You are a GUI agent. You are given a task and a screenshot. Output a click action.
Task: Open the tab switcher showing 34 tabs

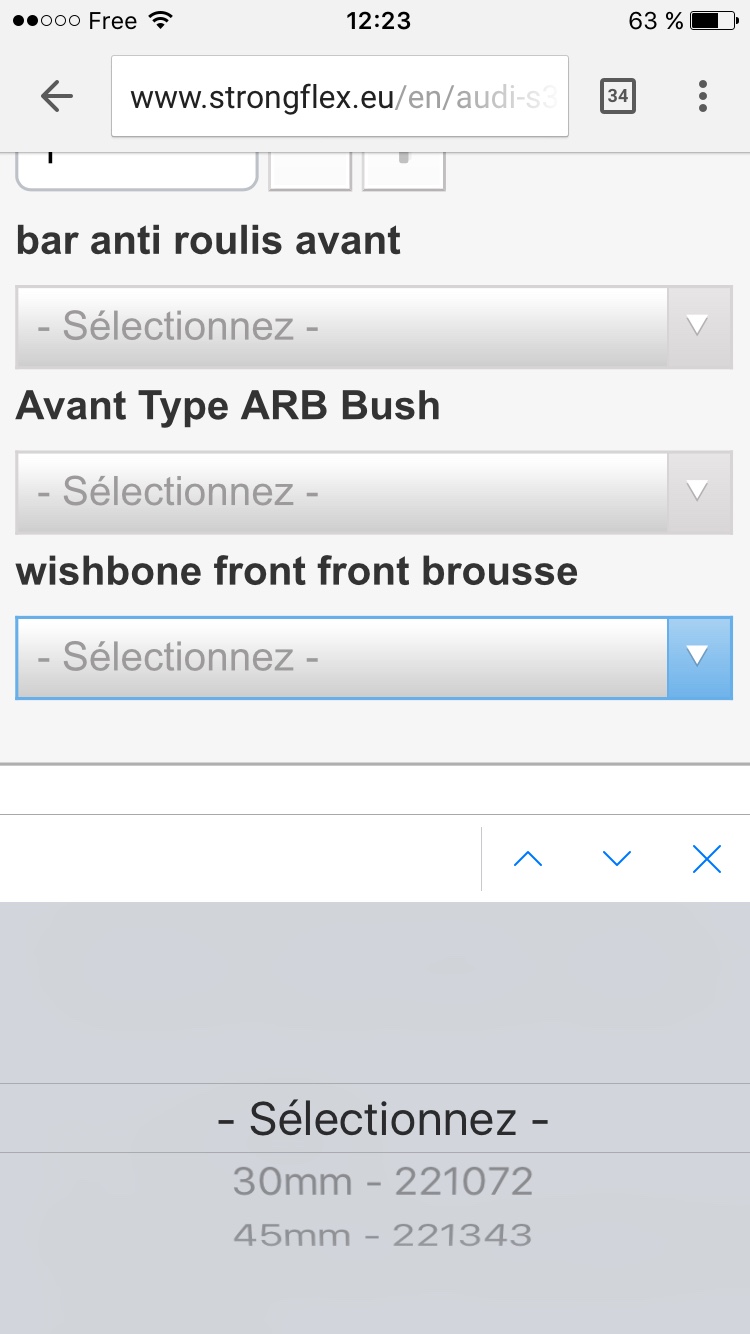617,96
